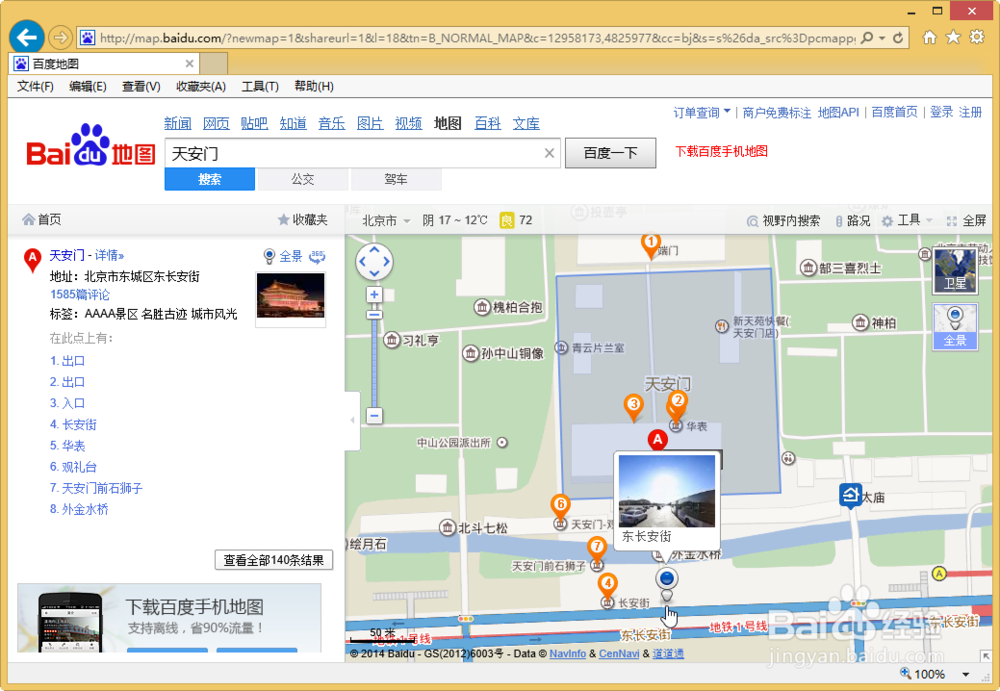Click red marker A on the map
1000x691 pixels.
pyautogui.click(x=658, y=440)
